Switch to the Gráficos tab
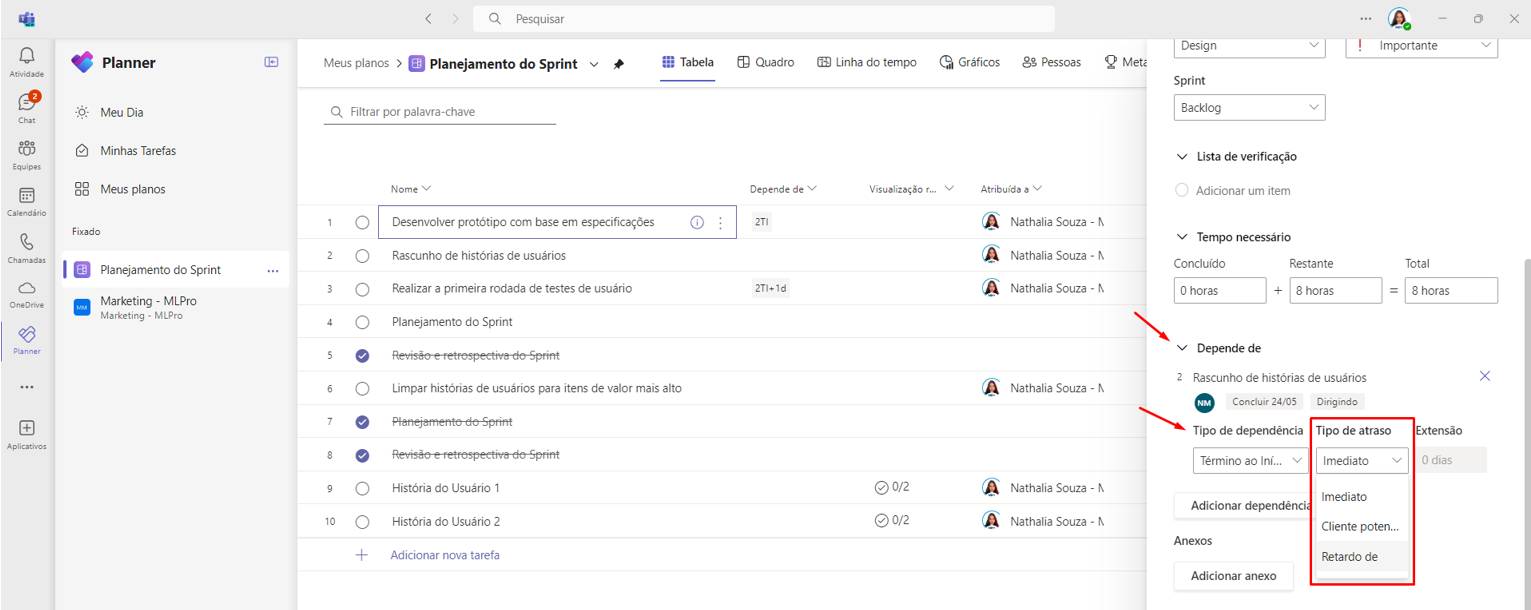This screenshot has height=610, width=1531. (970, 62)
